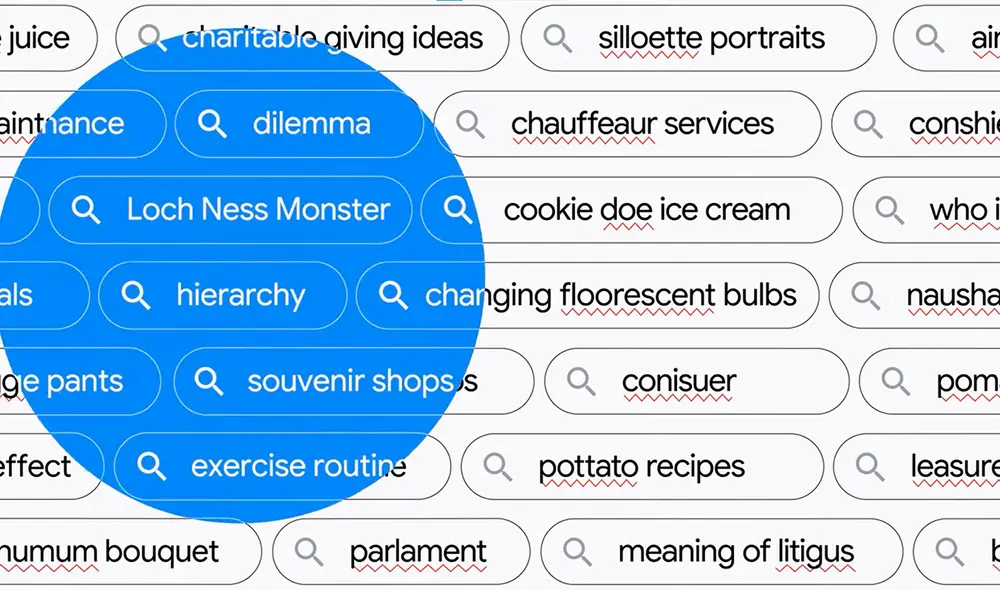Click magnifier icon next to 'Loch Ness Monster'
This screenshot has width=1000, height=590.
pyautogui.click(x=86, y=210)
